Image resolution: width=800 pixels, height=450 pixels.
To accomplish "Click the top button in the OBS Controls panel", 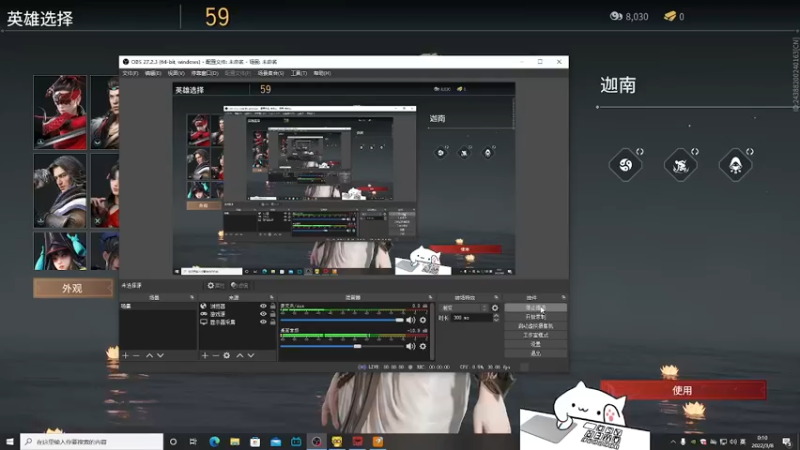I will pyautogui.click(x=535, y=308).
